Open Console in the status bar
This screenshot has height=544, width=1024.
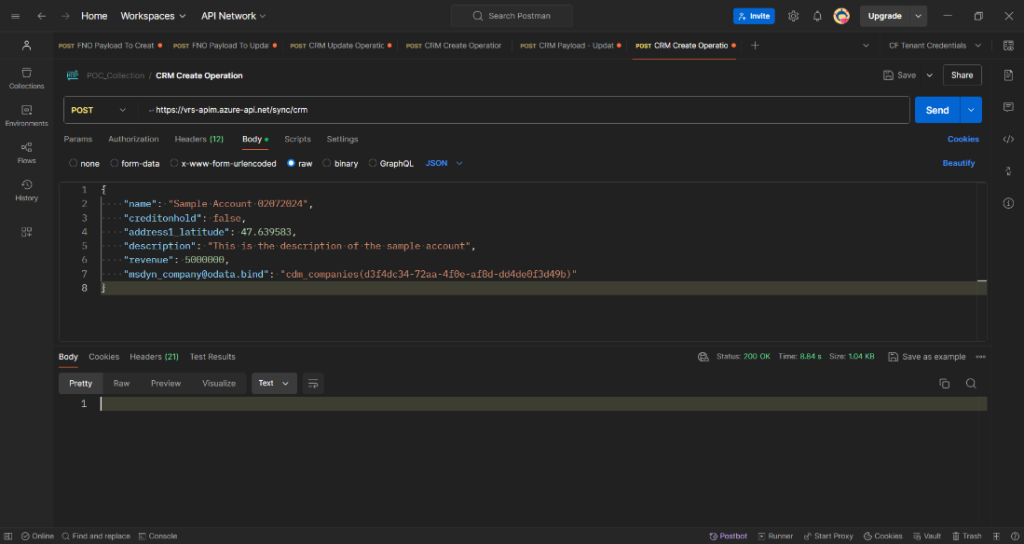[x=158, y=536]
